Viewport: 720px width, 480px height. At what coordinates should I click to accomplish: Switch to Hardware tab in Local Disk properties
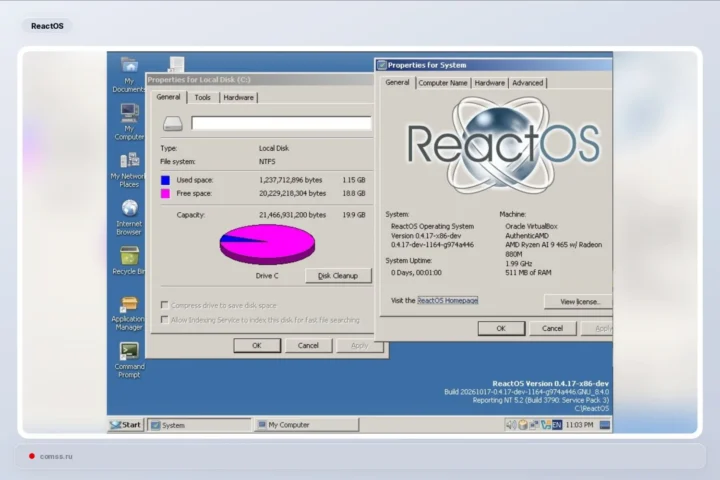pyautogui.click(x=238, y=97)
